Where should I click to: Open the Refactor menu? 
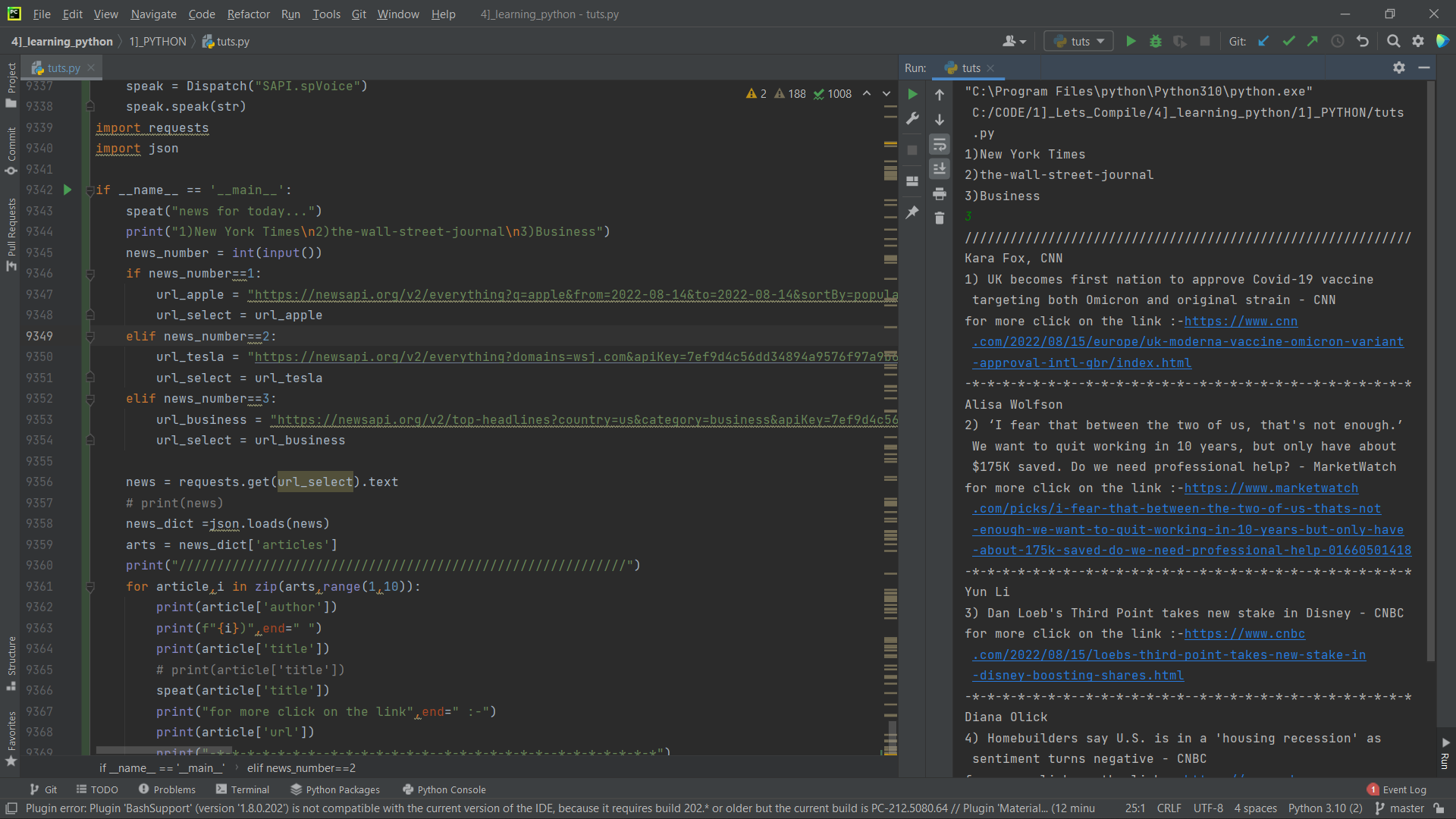(248, 14)
